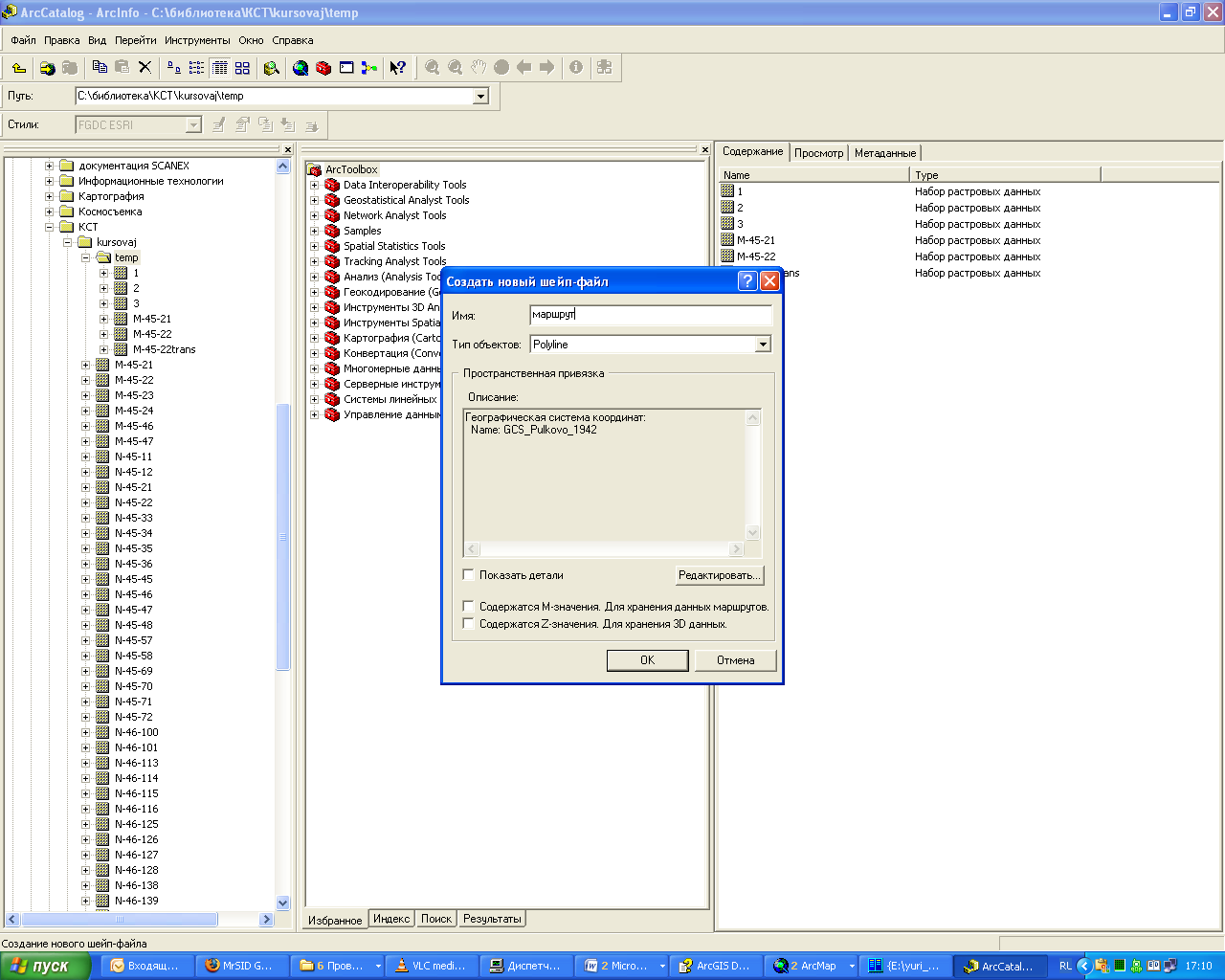This screenshot has height=980, width=1225.
Task: Click OK in the shapefile dialog
Action: pyautogui.click(x=647, y=660)
